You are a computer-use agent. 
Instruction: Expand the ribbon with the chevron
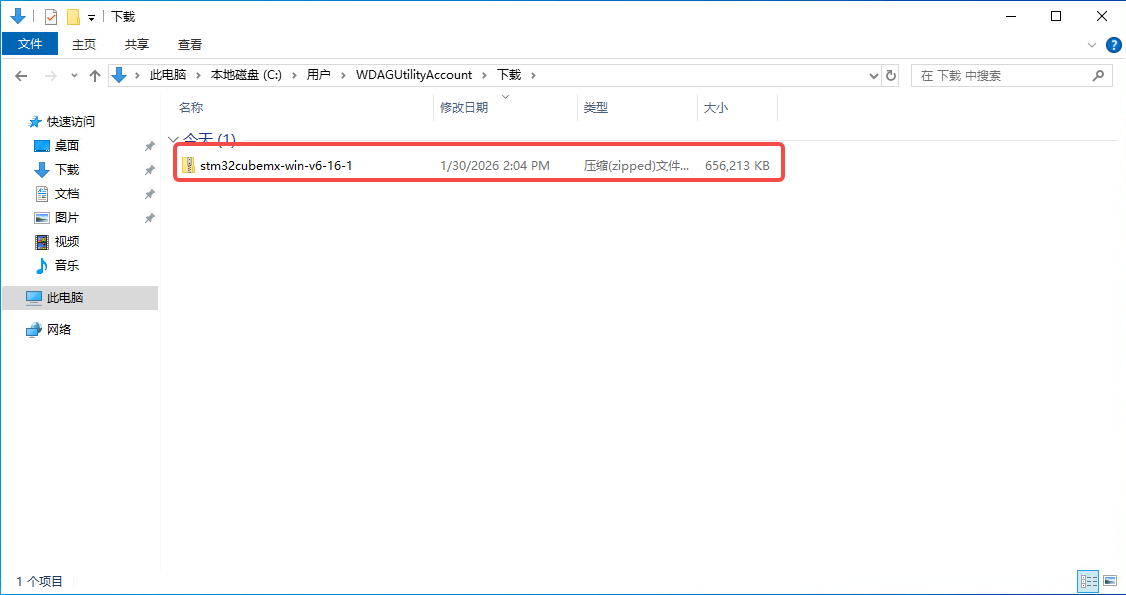click(1092, 45)
